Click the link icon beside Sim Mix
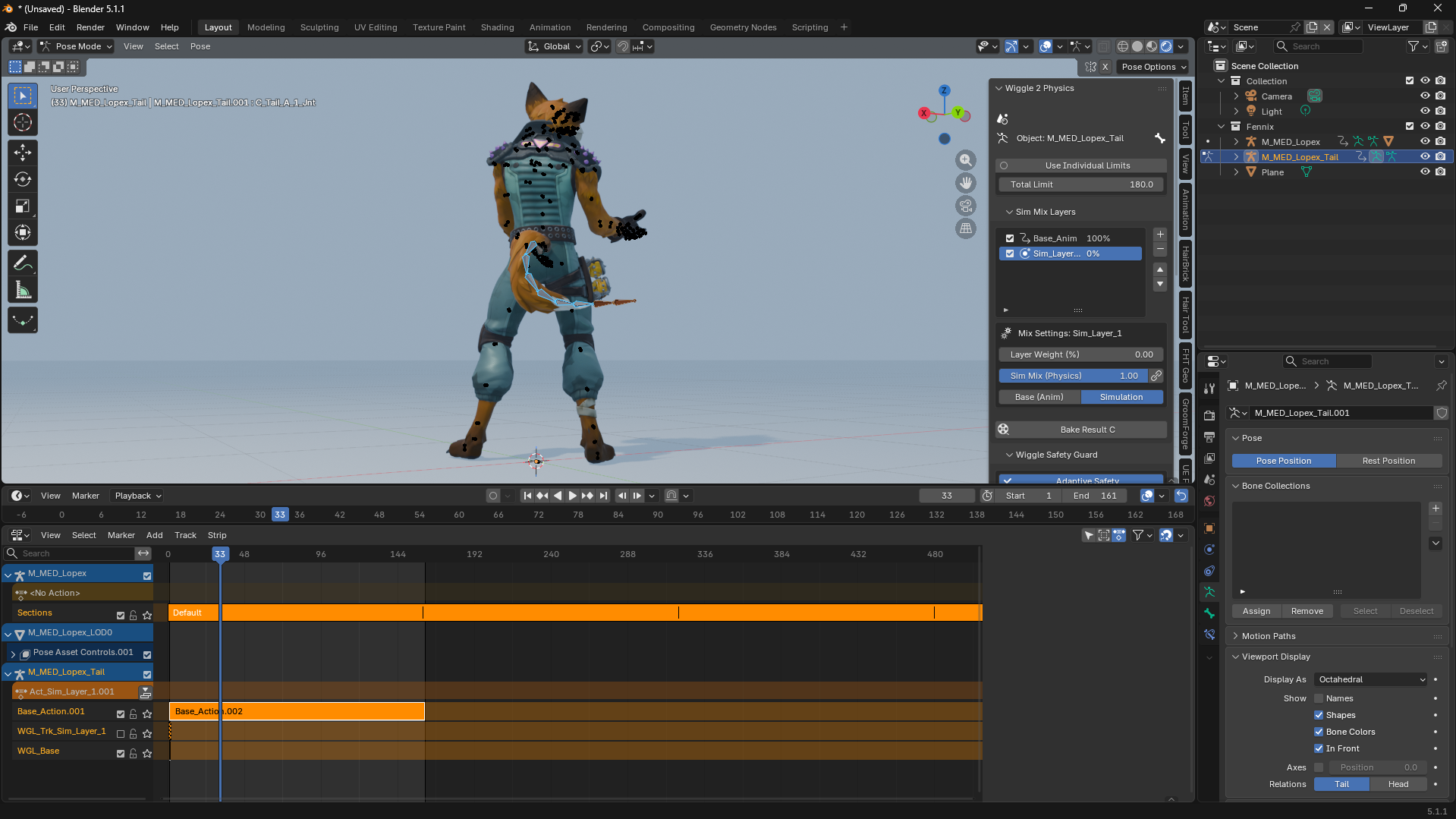 [x=1156, y=376]
